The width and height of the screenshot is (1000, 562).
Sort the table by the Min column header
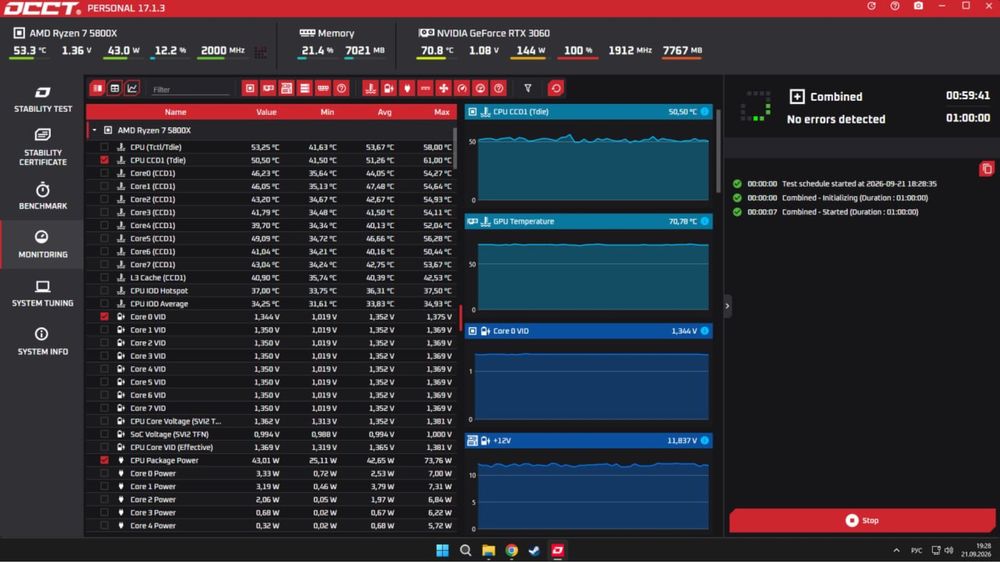tap(327, 112)
